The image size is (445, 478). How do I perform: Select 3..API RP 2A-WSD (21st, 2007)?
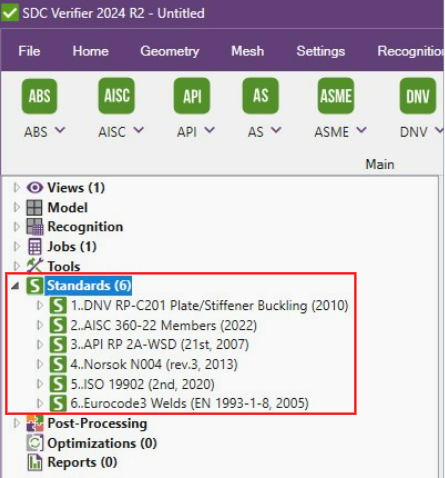(x=160, y=344)
